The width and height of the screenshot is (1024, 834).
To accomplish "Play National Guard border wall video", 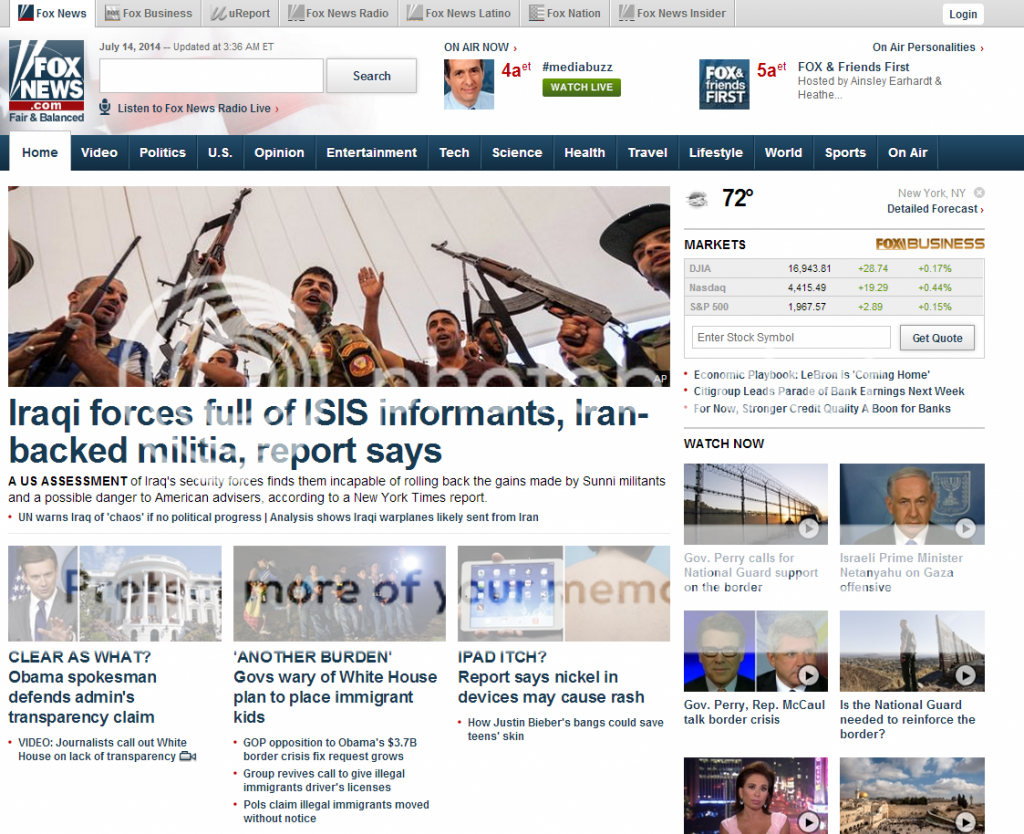I will click(912, 650).
